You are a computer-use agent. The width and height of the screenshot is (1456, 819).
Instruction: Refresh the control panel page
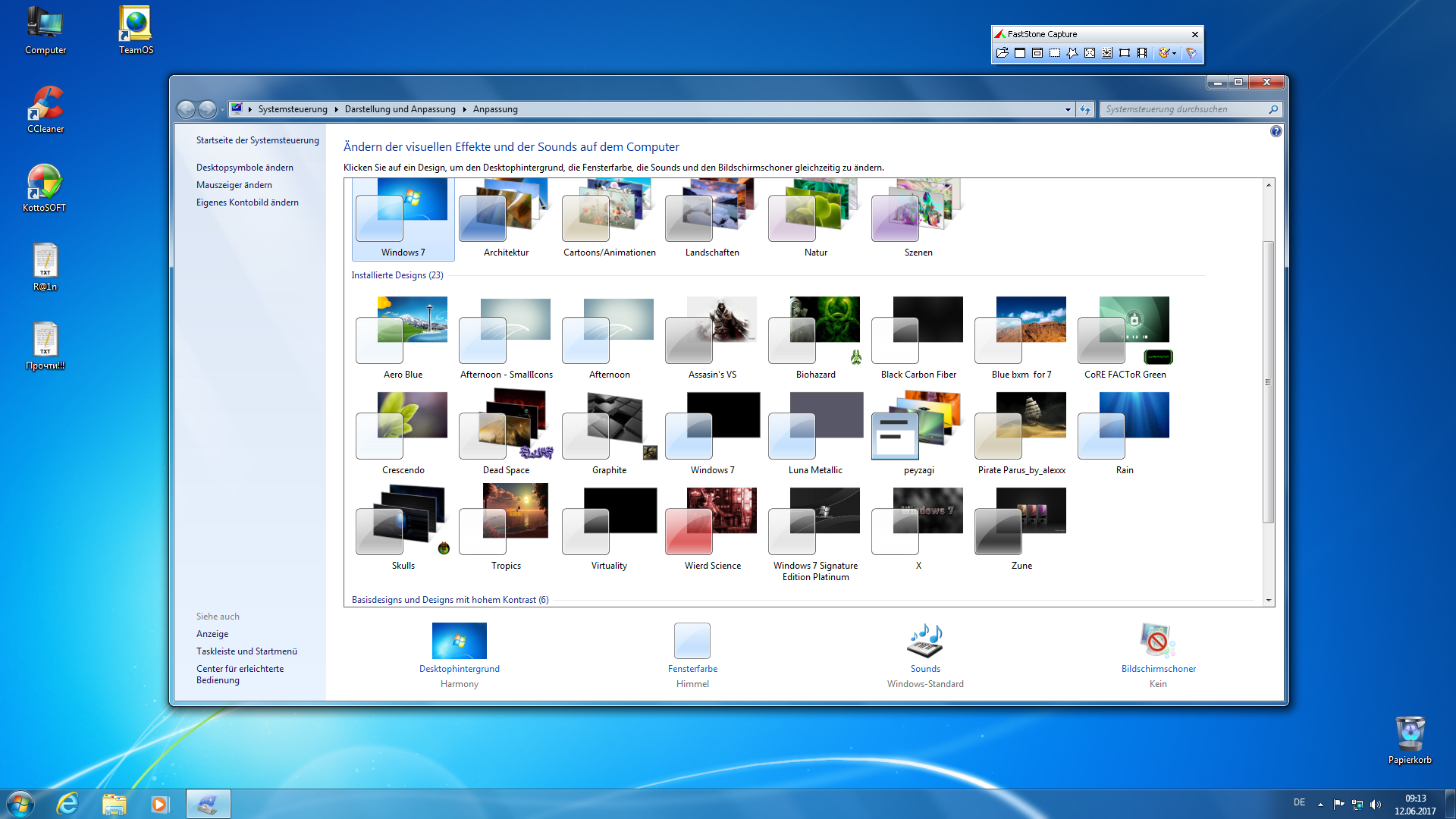pyautogui.click(x=1085, y=109)
